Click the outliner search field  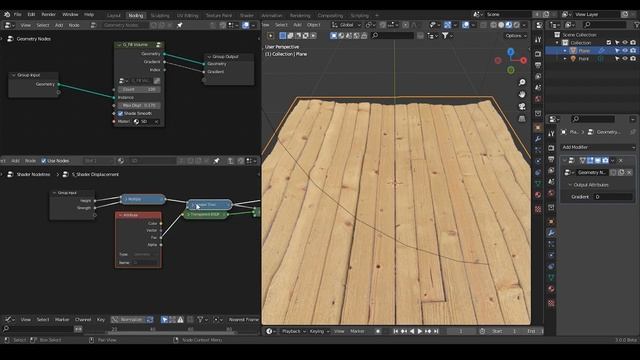click(604, 25)
